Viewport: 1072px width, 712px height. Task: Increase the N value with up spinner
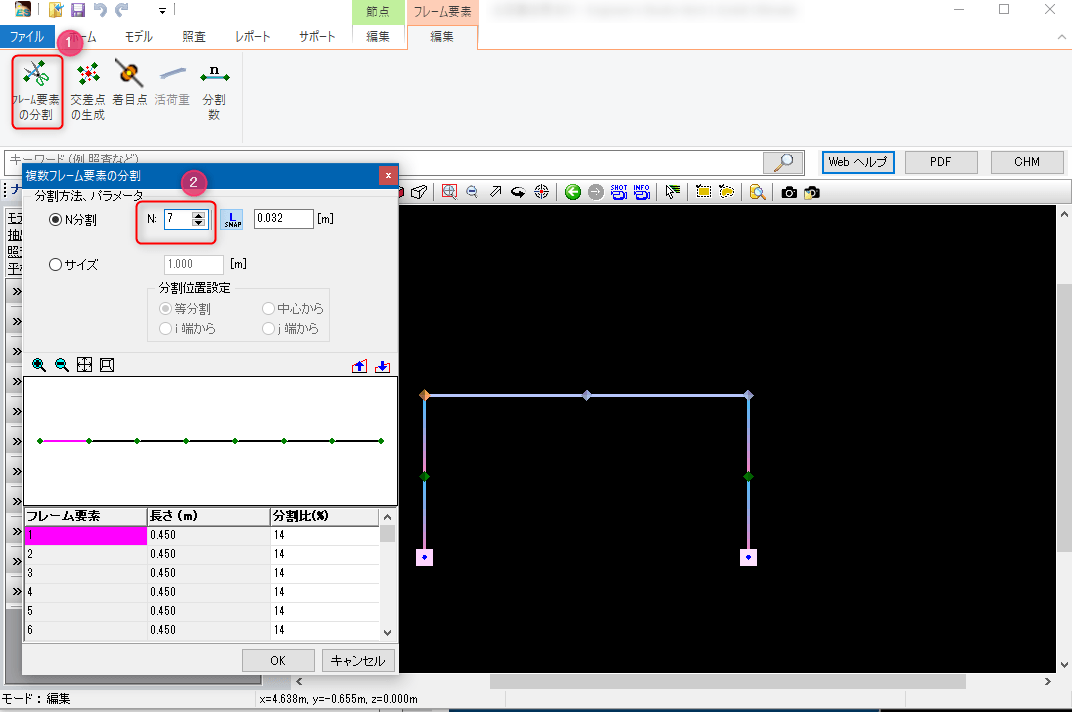click(198, 214)
